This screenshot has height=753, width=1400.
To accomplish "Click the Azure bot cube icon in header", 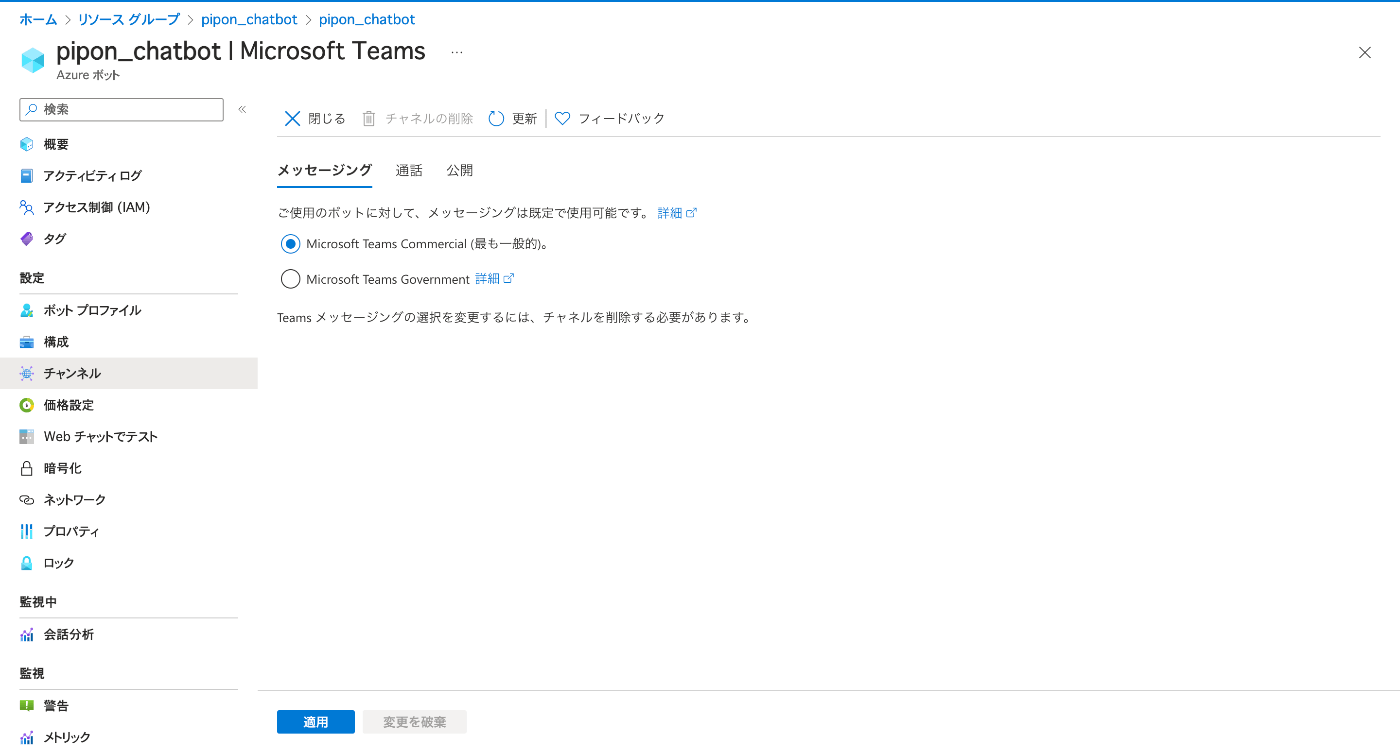I will pyautogui.click(x=33, y=60).
